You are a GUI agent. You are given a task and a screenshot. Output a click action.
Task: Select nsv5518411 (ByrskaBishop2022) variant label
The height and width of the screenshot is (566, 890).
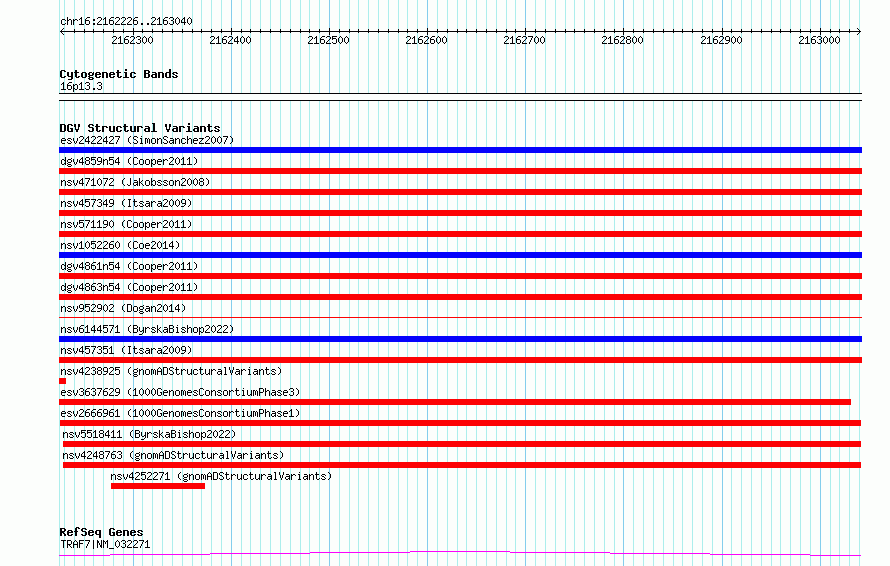(x=149, y=434)
